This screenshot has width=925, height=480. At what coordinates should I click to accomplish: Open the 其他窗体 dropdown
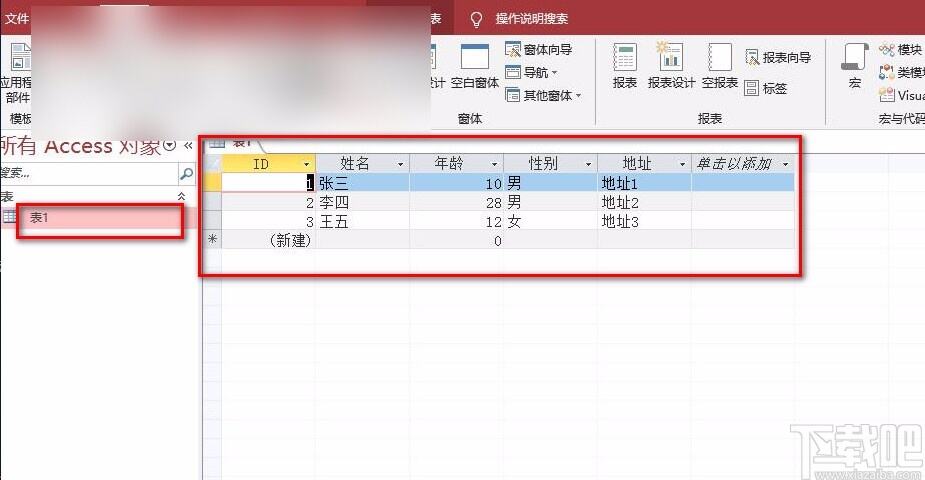tap(543, 95)
